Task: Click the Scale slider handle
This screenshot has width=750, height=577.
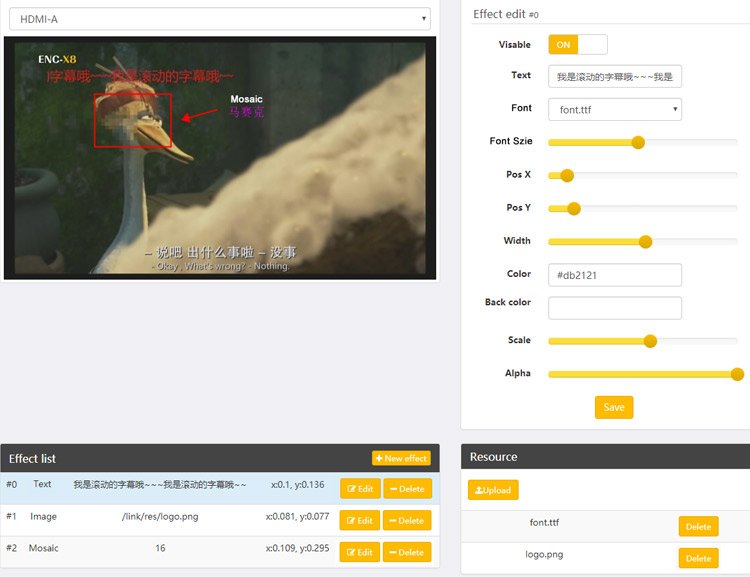Action: [x=650, y=341]
